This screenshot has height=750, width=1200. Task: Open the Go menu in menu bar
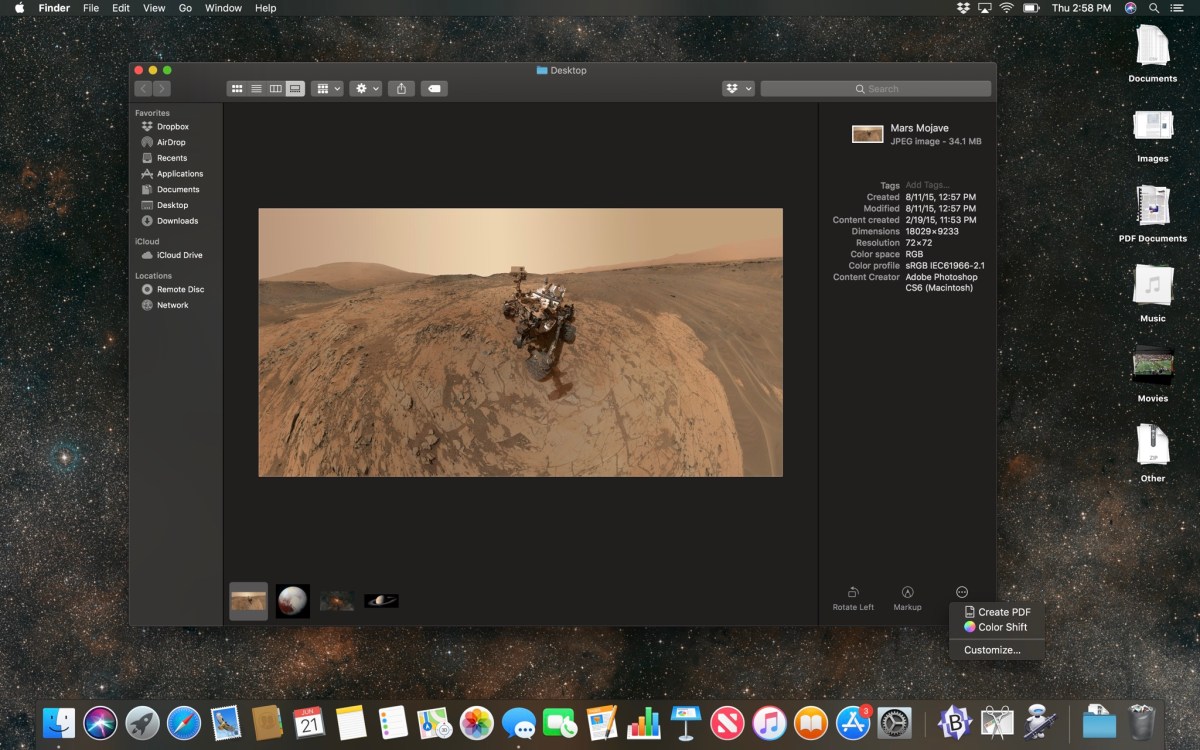(185, 8)
